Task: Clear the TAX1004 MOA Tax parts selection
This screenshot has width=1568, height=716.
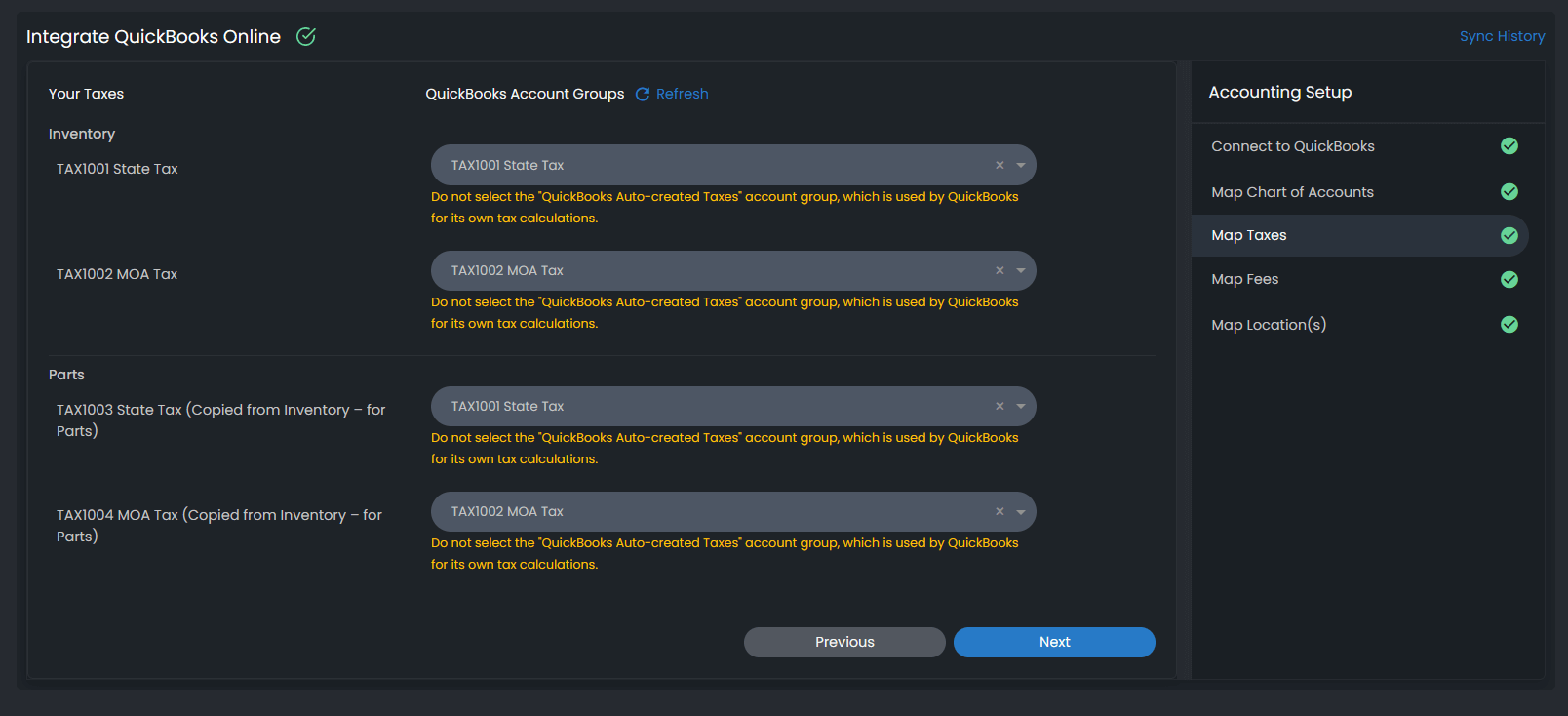Action: [1000, 511]
